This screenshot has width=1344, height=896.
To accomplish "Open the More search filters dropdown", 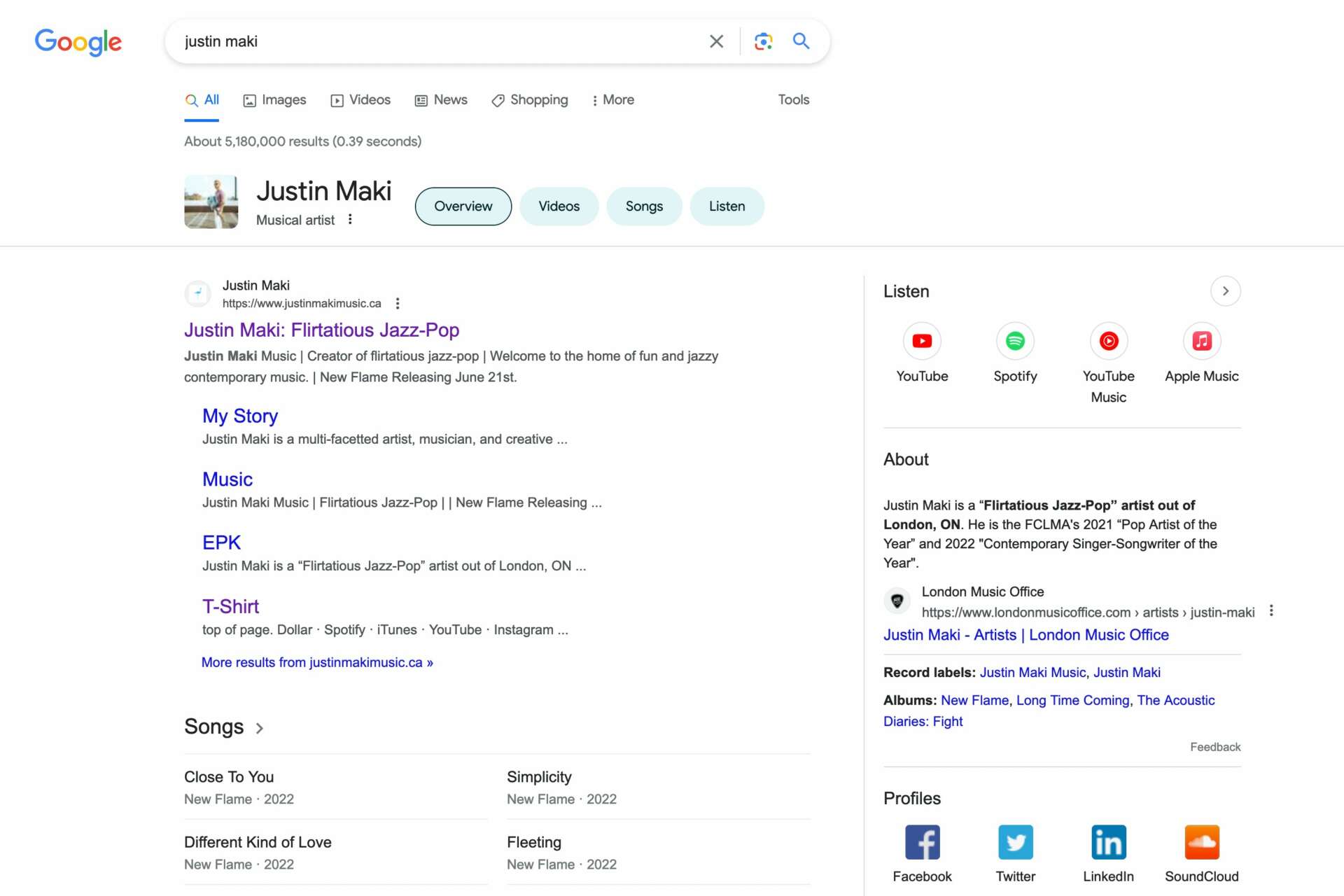I will coord(612,100).
